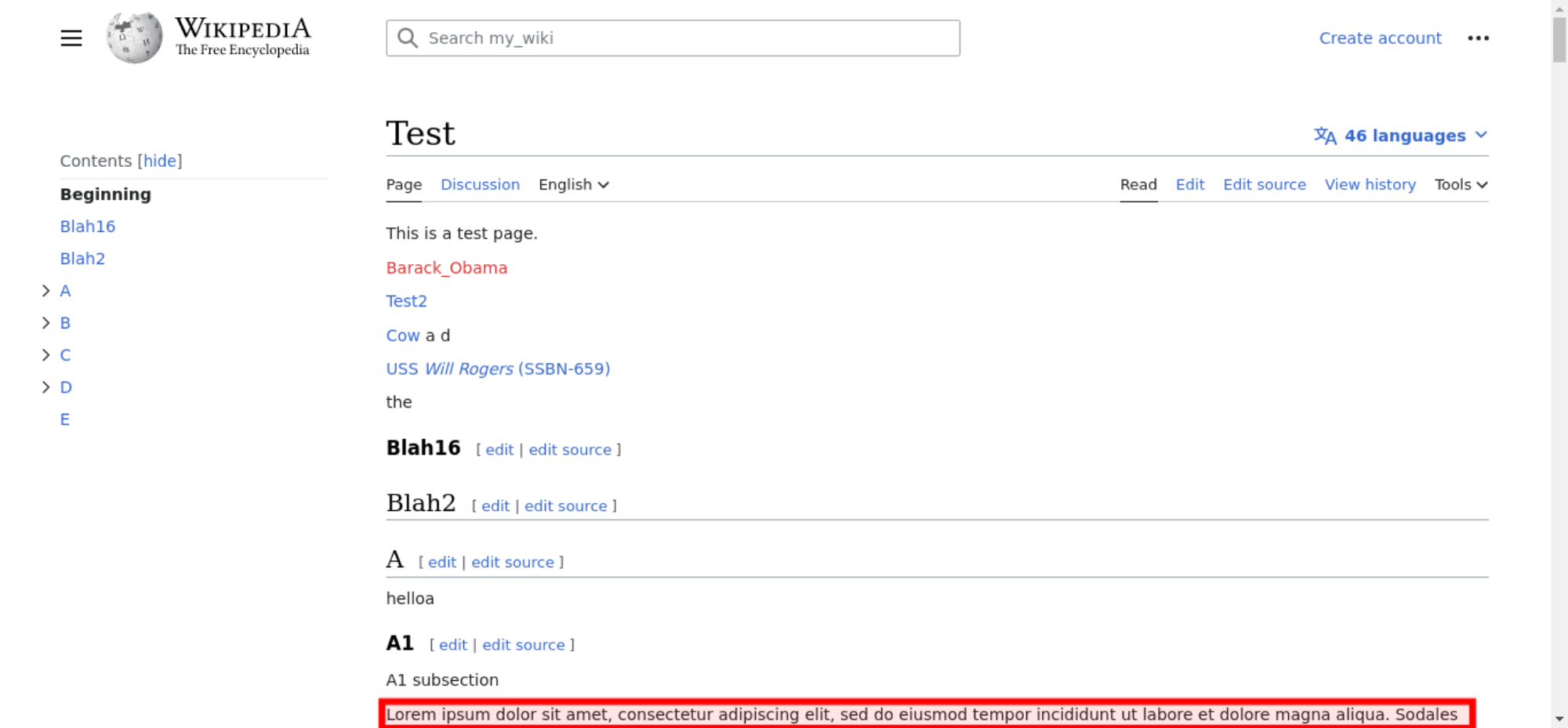Click the Wikipedia globe logo

point(134,38)
